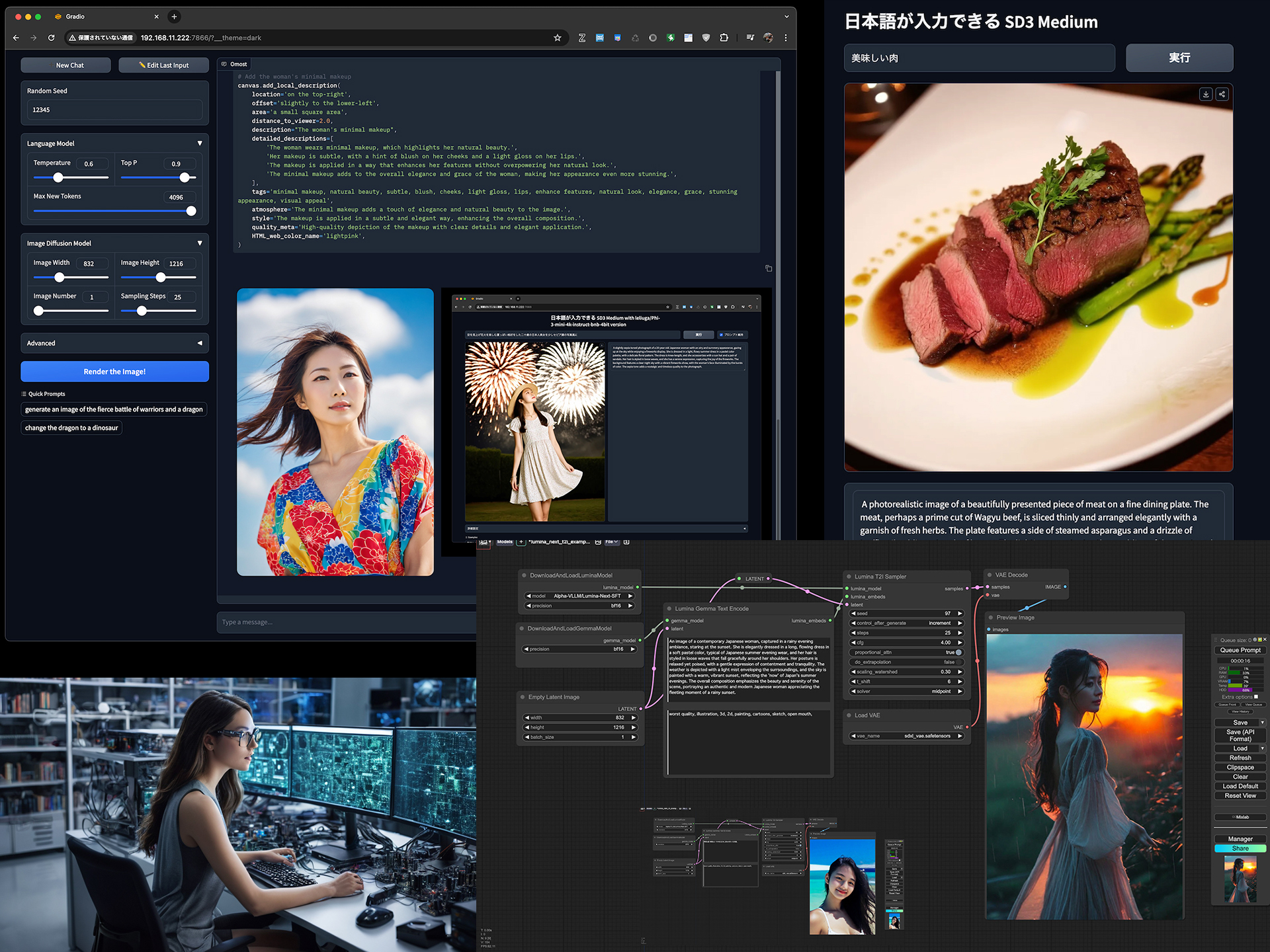Click Reset View in ComfyUI panel
1270x952 pixels.
click(1240, 795)
